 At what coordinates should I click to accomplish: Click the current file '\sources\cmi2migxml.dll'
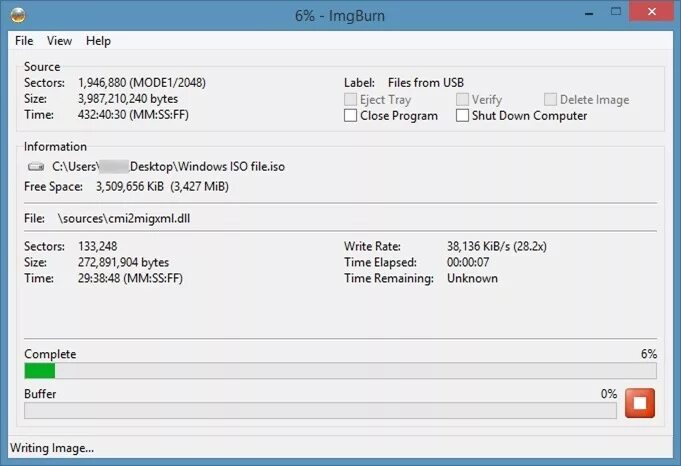(x=124, y=218)
